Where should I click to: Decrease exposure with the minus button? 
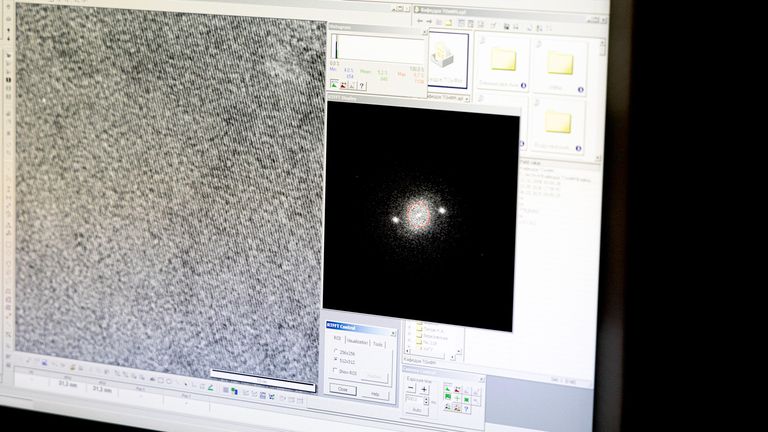(x=411, y=388)
